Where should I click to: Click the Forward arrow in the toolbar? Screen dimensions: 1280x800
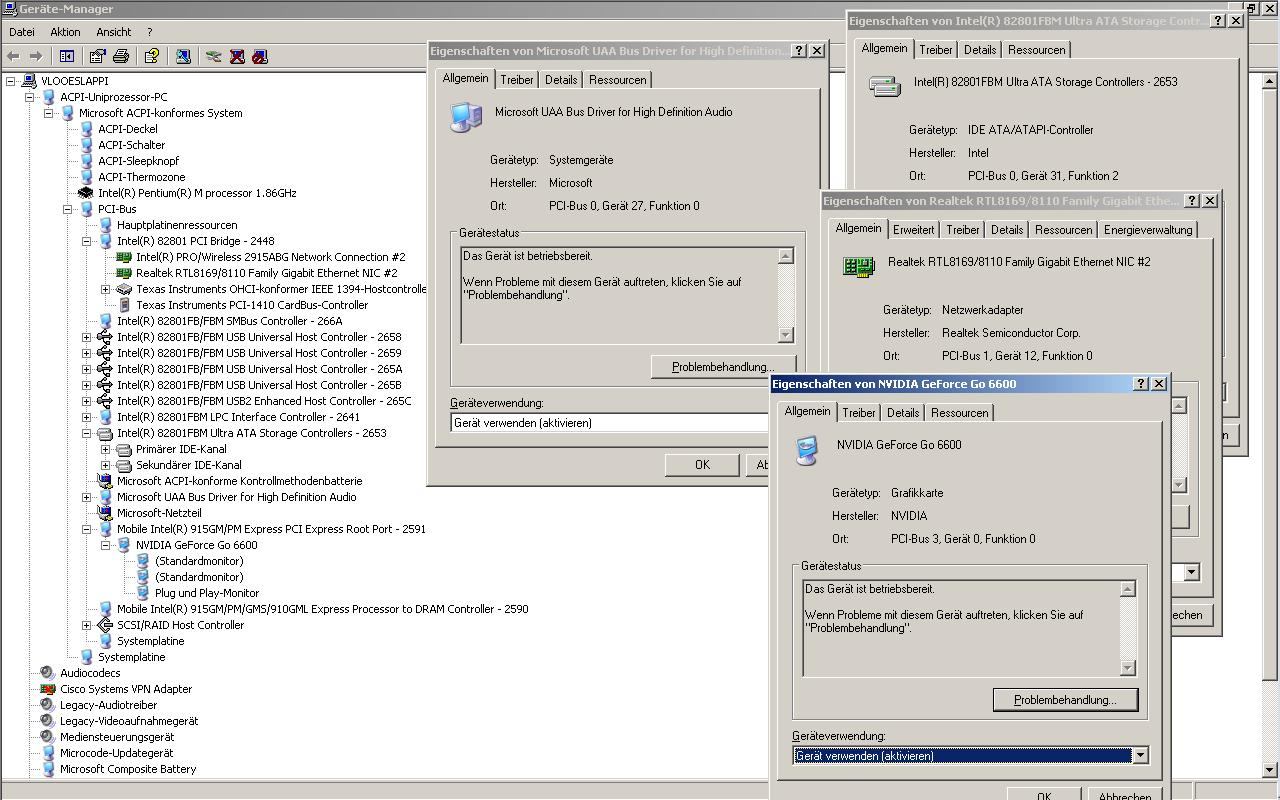click(x=36, y=57)
